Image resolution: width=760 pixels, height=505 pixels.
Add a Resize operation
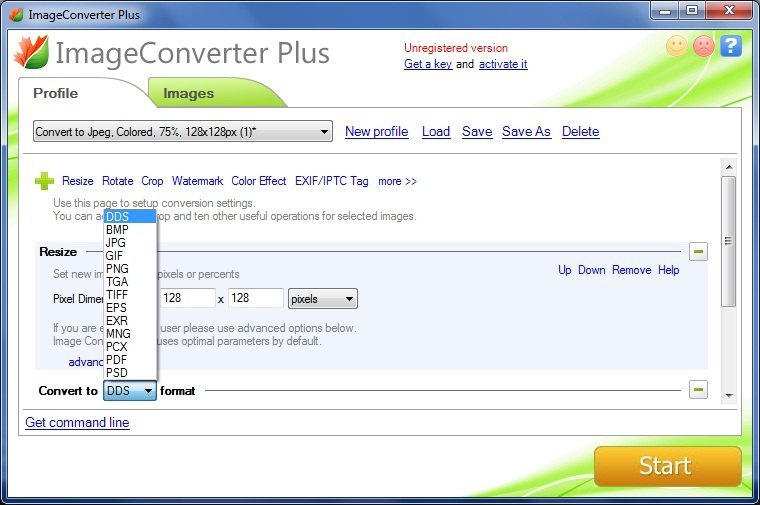click(x=78, y=181)
